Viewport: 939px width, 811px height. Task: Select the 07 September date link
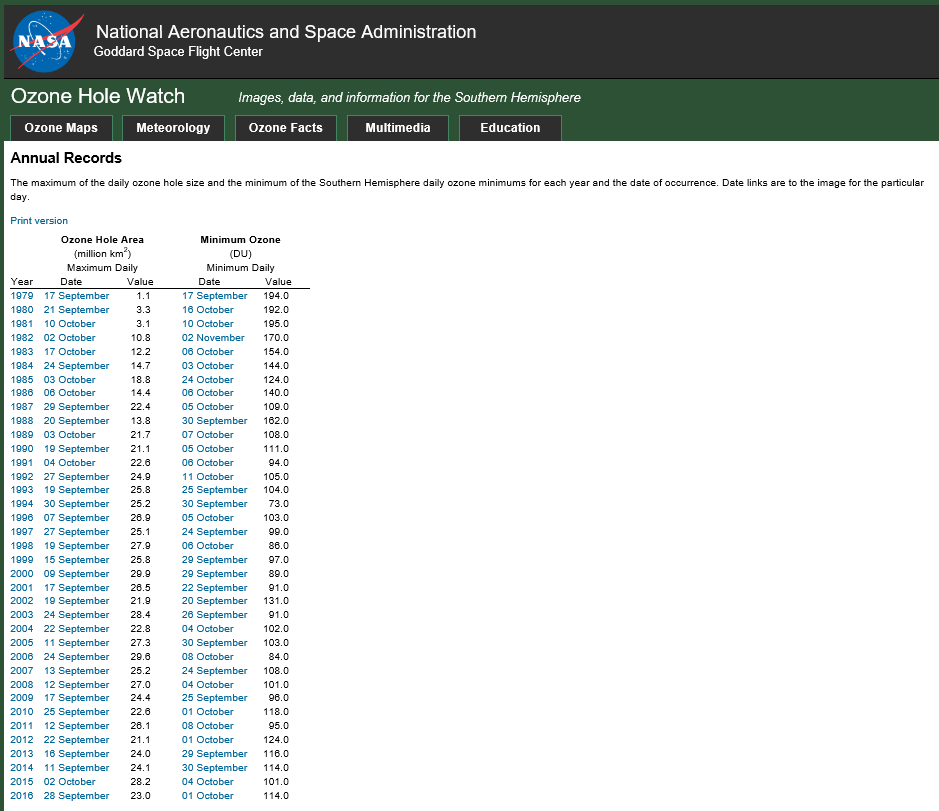tap(76, 518)
